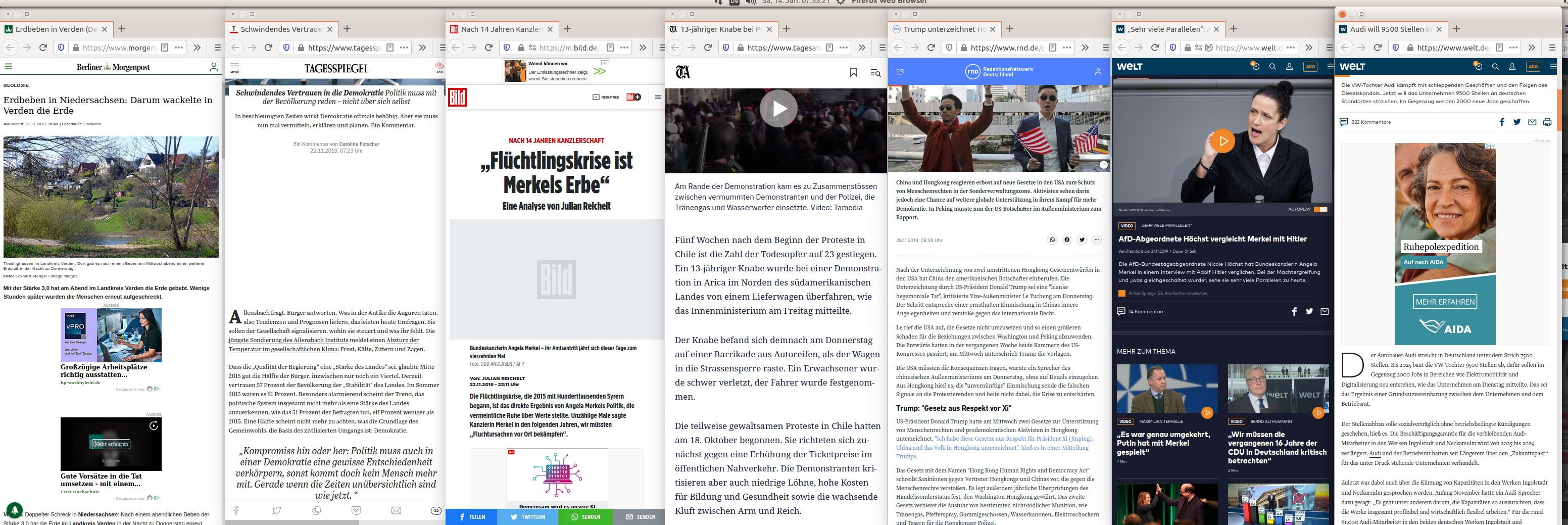Open 'Es war genau umgekehrt' video thumbnail
The height and width of the screenshot is (525, 1568).
(1167, 389)
